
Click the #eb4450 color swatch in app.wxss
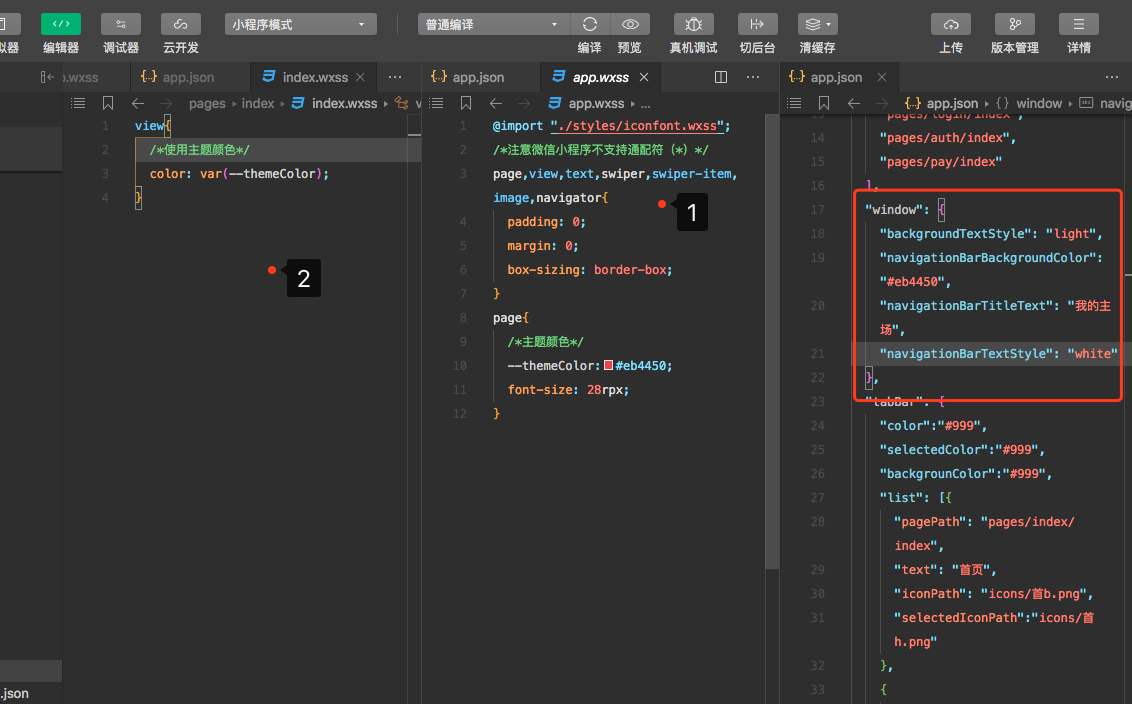coord(609,365)
